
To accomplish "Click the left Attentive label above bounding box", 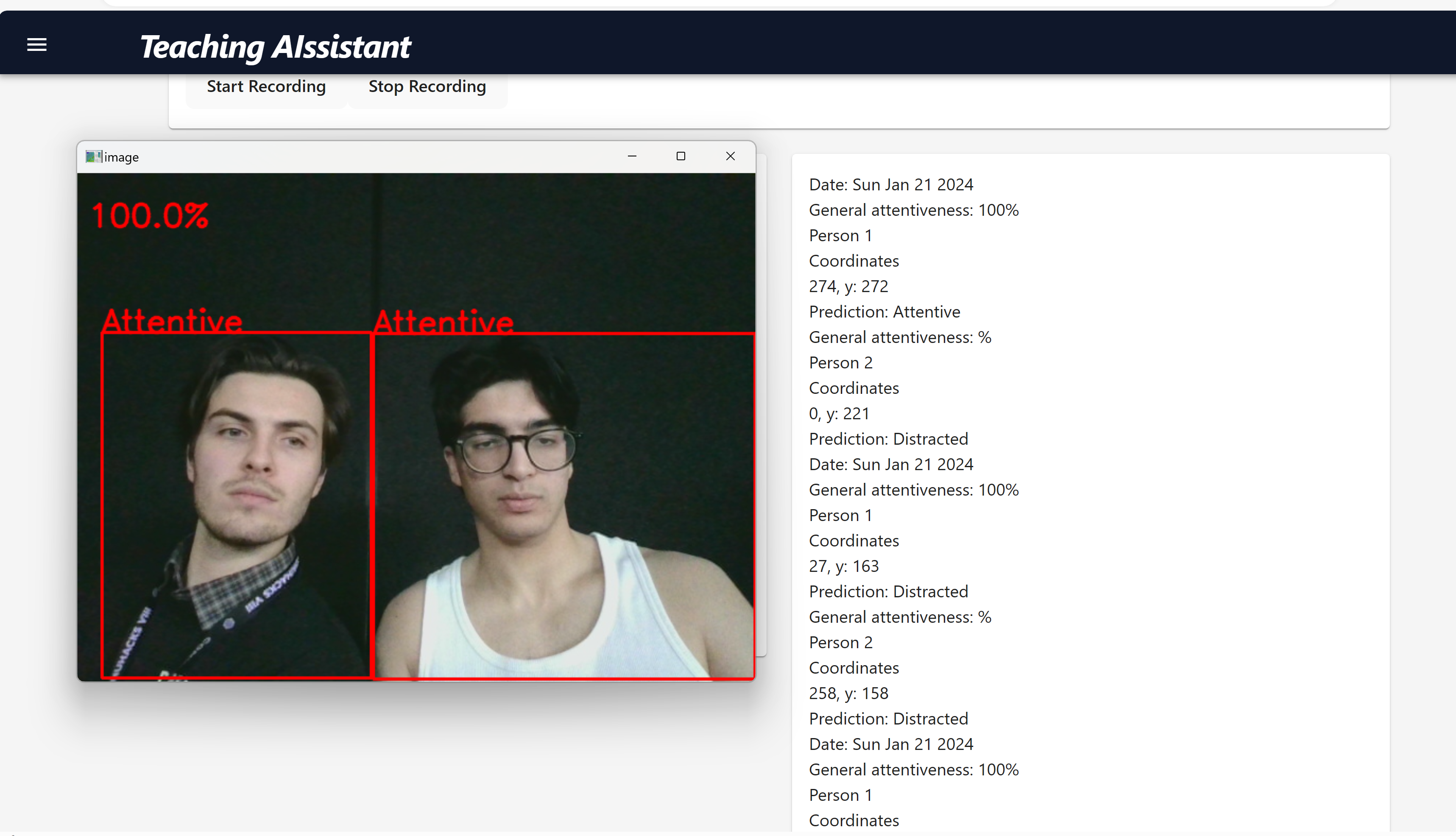I will (172, 320).
